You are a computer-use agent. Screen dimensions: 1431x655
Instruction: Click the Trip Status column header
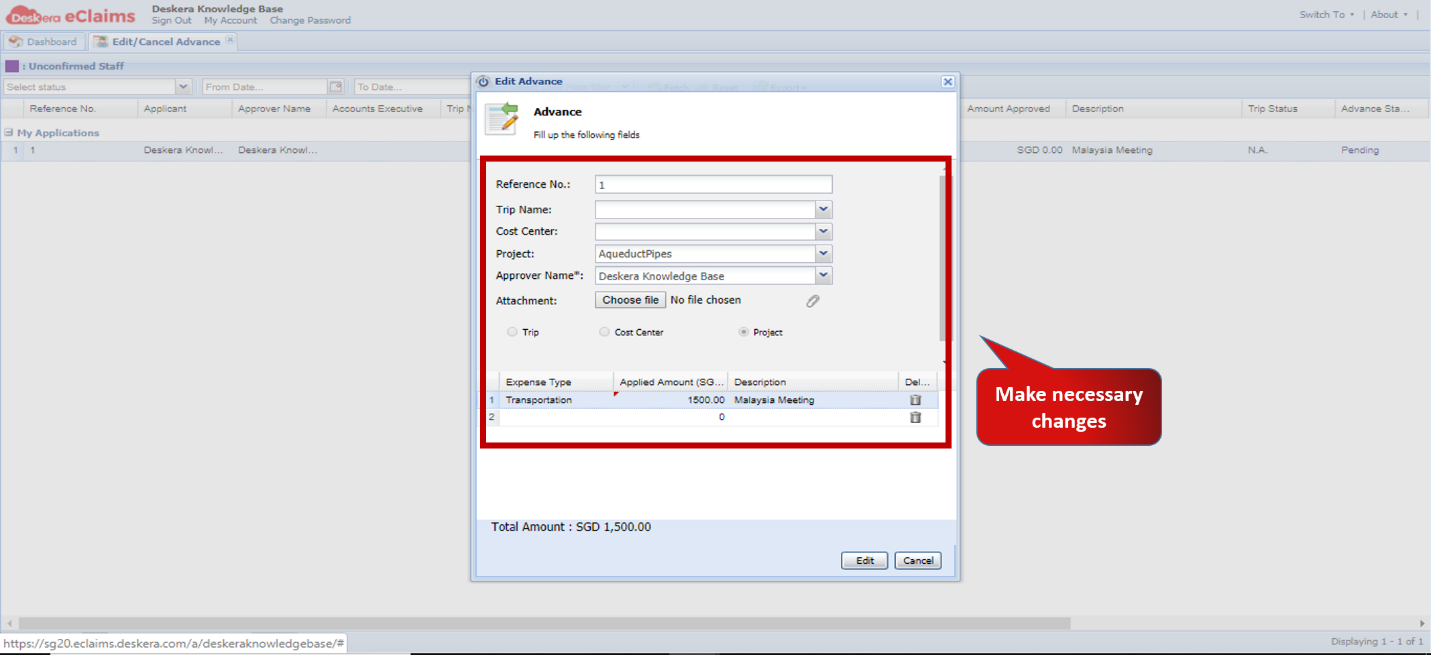pos(1288,109)
